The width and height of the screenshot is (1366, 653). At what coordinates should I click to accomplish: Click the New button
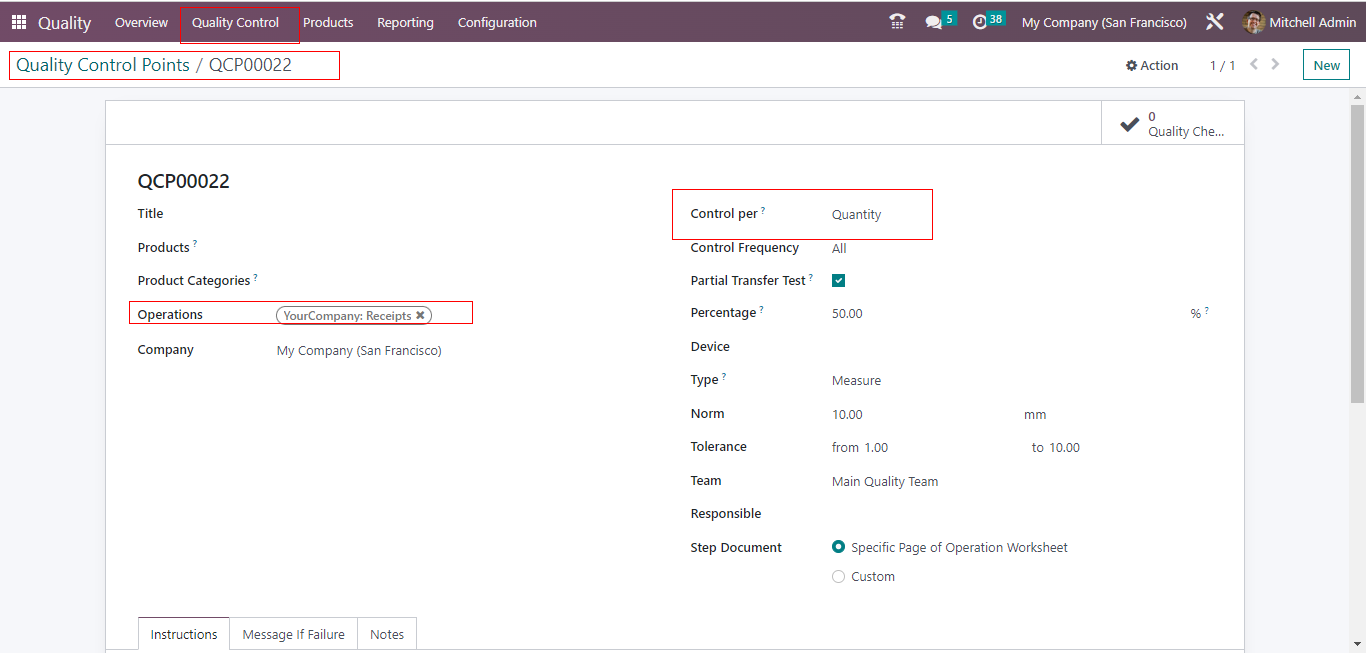tap(1326, 66)
